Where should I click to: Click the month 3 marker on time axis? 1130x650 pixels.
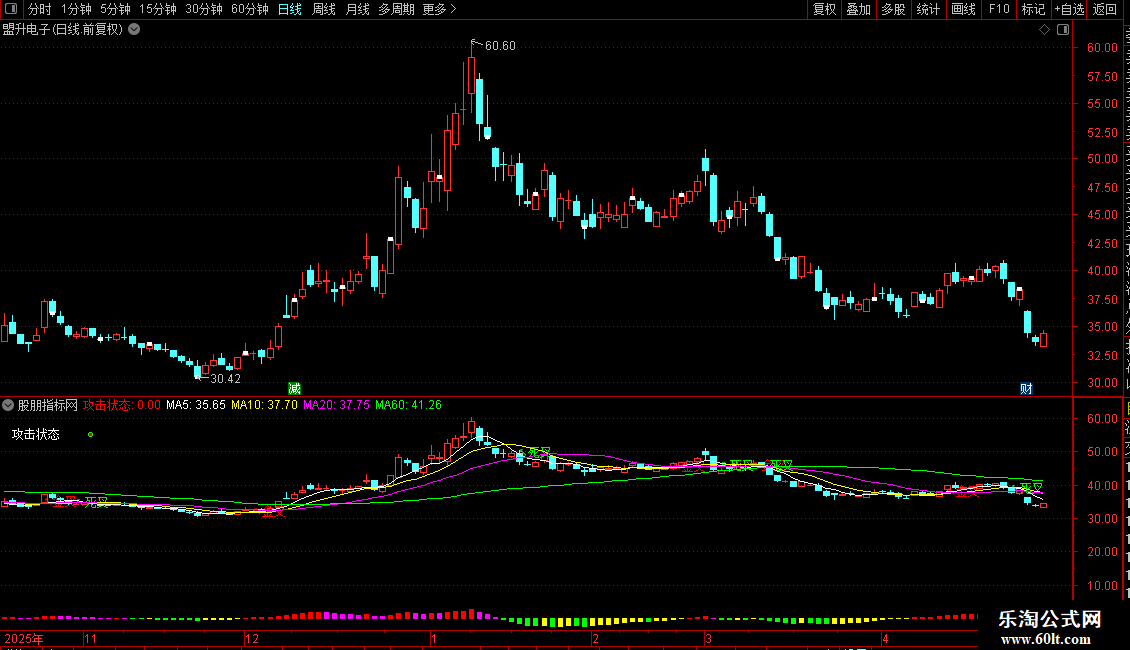[708, 638]
